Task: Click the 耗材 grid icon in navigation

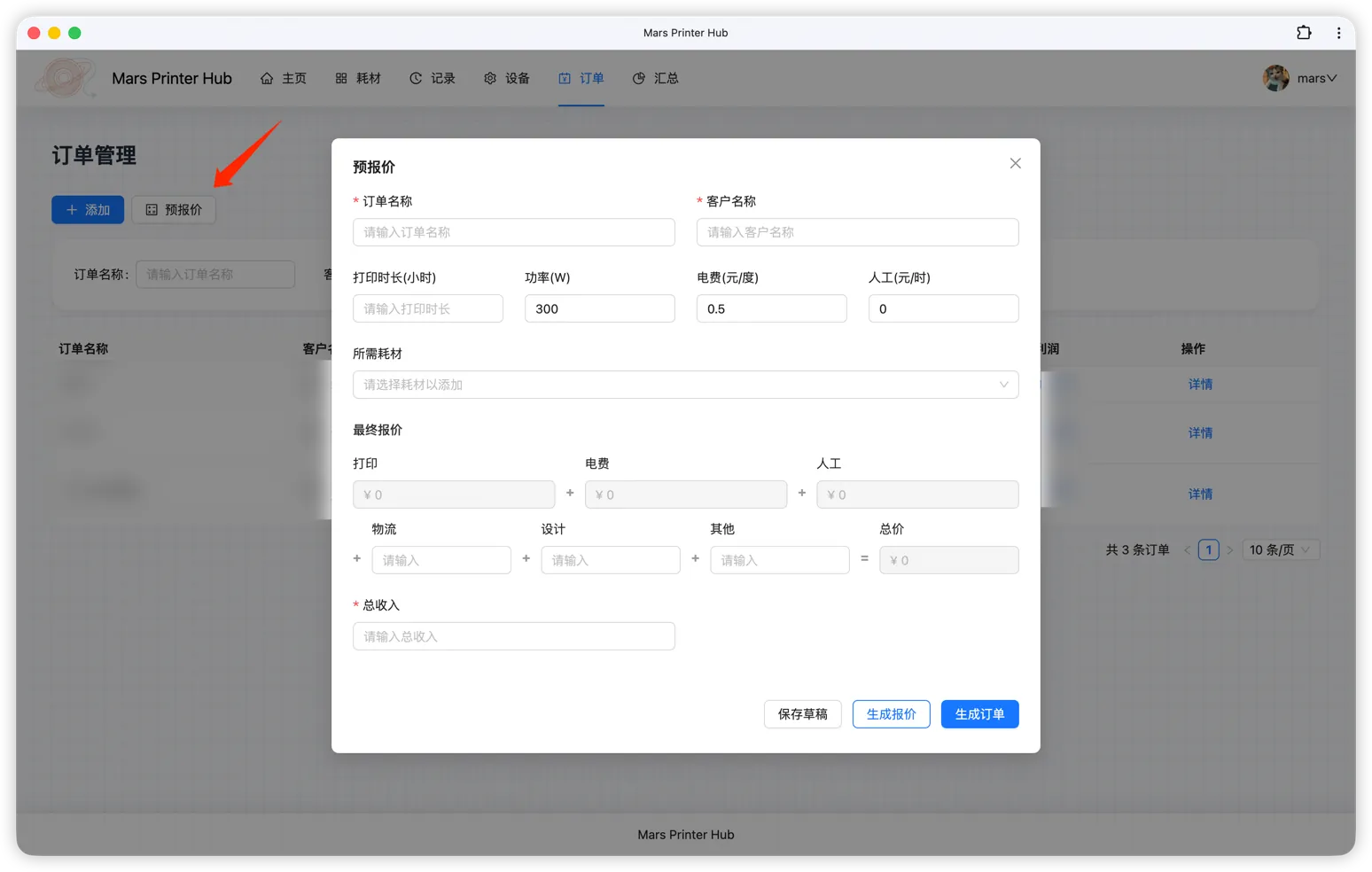Action: [x=340, y=78]
